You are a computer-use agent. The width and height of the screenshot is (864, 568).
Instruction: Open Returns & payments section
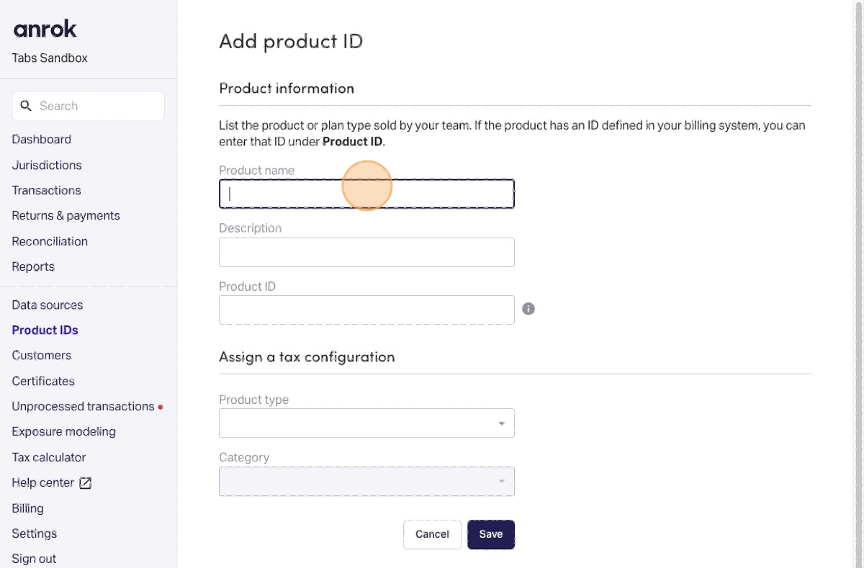click(x=66, y=216)
